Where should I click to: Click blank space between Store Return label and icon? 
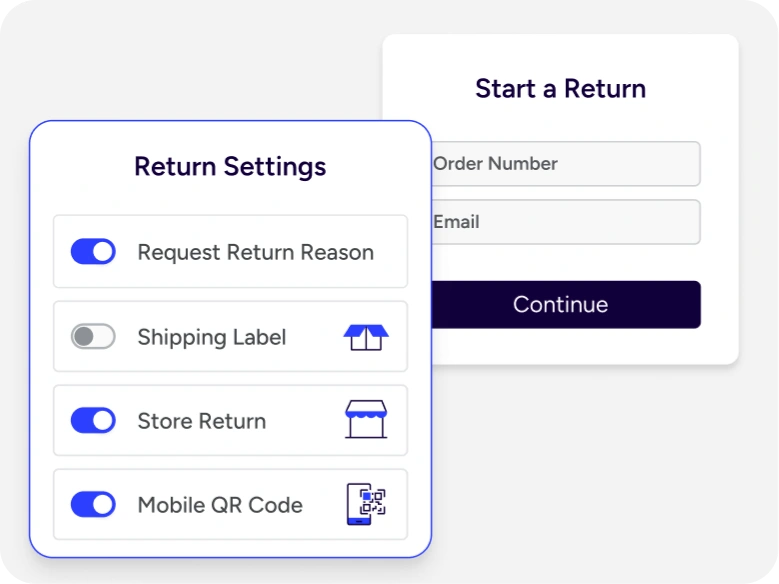pyautogui.click(x=304, y=421)
